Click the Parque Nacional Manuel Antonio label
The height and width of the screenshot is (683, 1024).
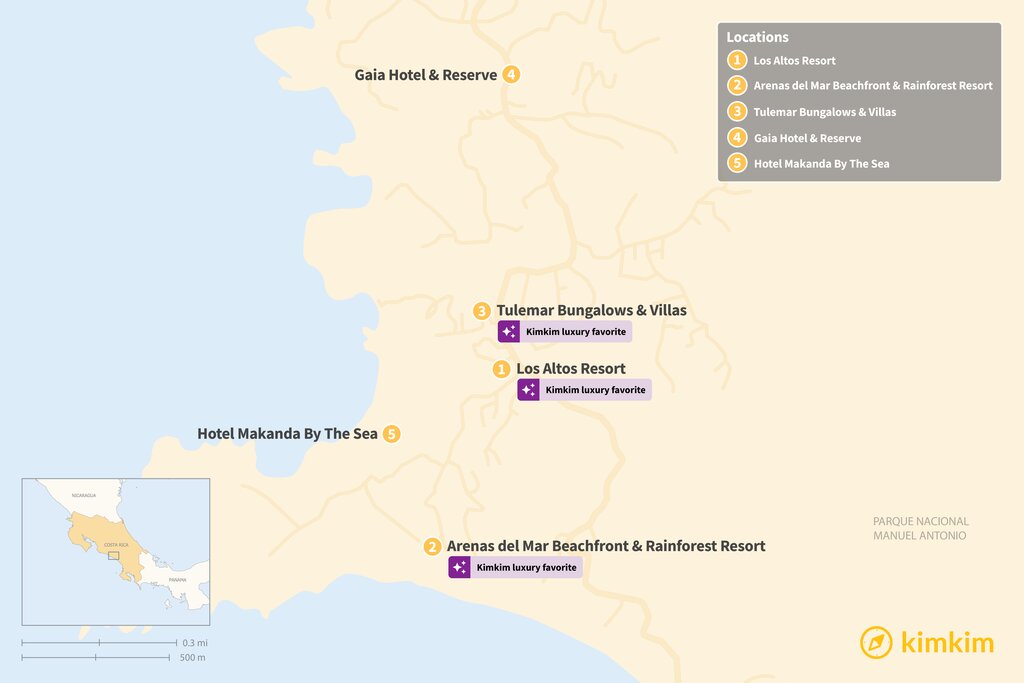(x=920, y=528)
